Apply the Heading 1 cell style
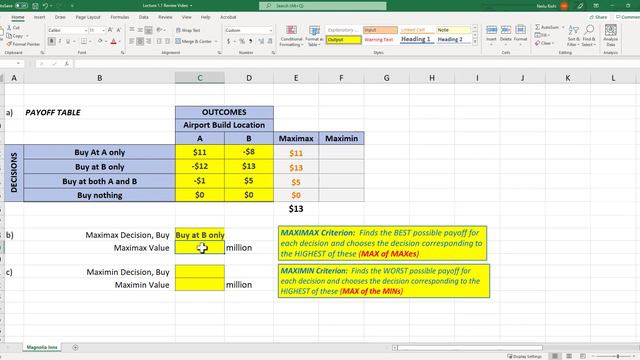The image size is (640, 360). coord(416,40)
